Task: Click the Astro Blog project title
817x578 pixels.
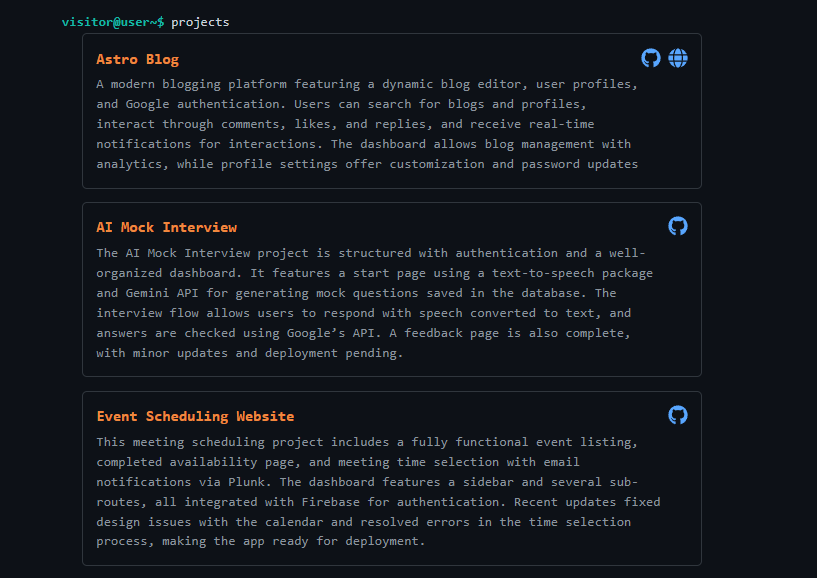Action: tap(137, 59)
